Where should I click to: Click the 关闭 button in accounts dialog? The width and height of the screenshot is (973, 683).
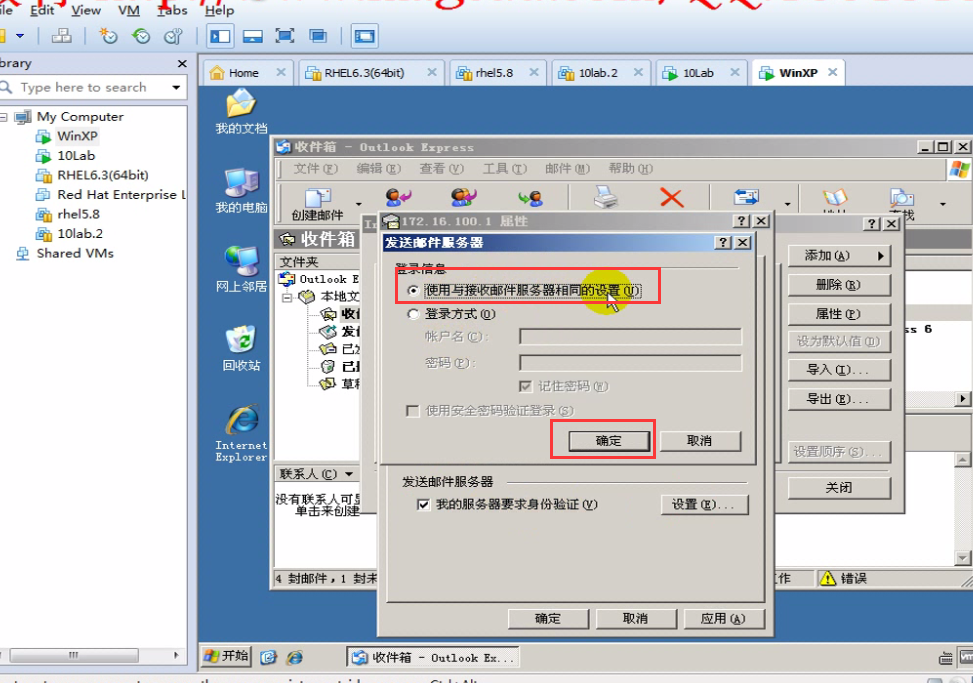(839, 488)
